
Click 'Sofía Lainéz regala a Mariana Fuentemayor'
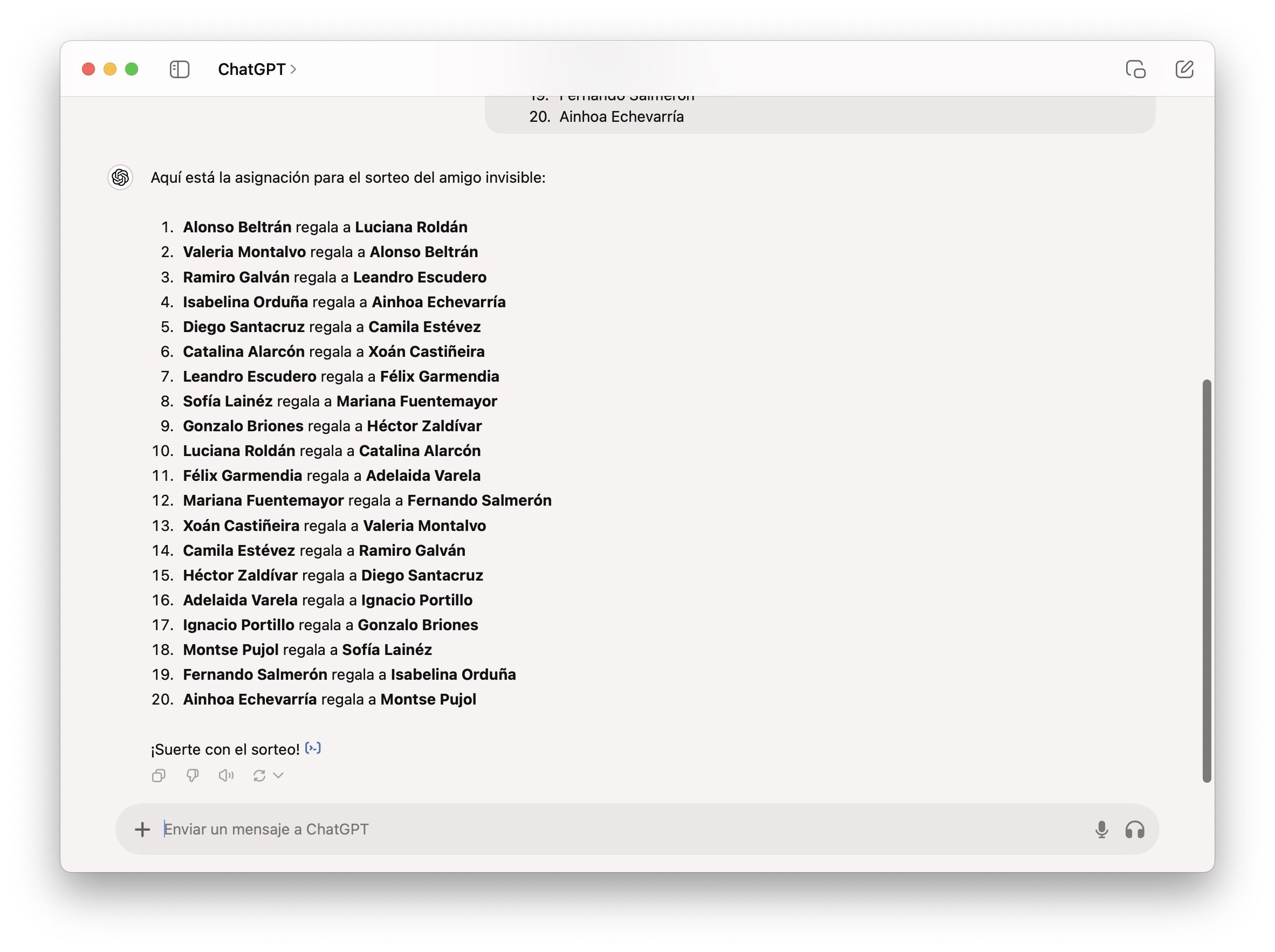[x=340, y=401]
